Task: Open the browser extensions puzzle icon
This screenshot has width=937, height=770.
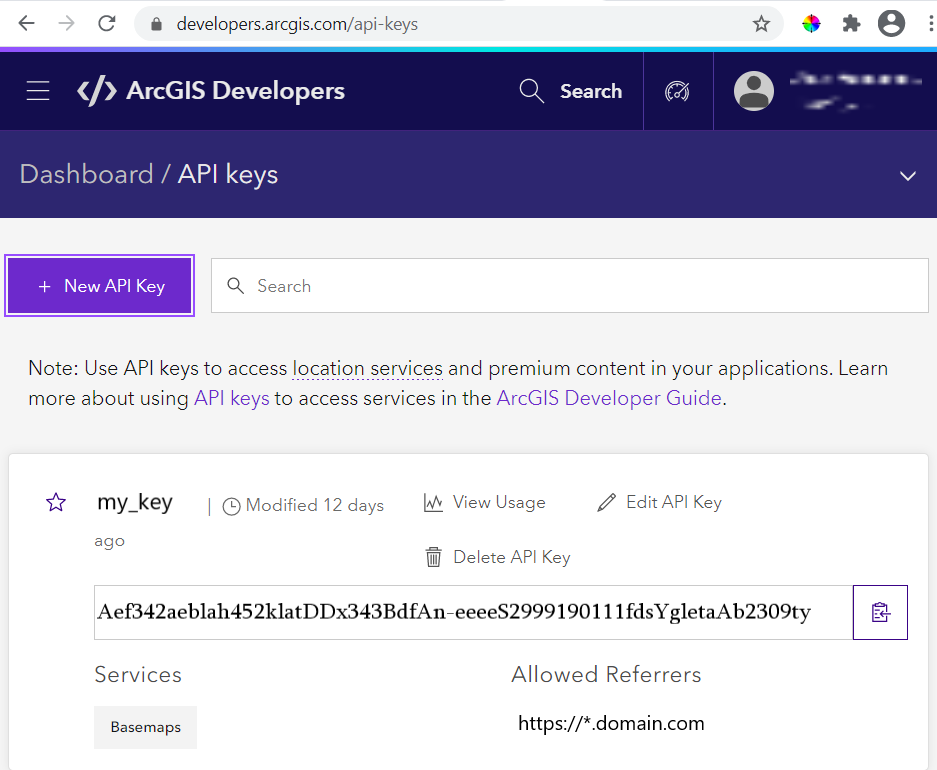Action: [851, 23]
